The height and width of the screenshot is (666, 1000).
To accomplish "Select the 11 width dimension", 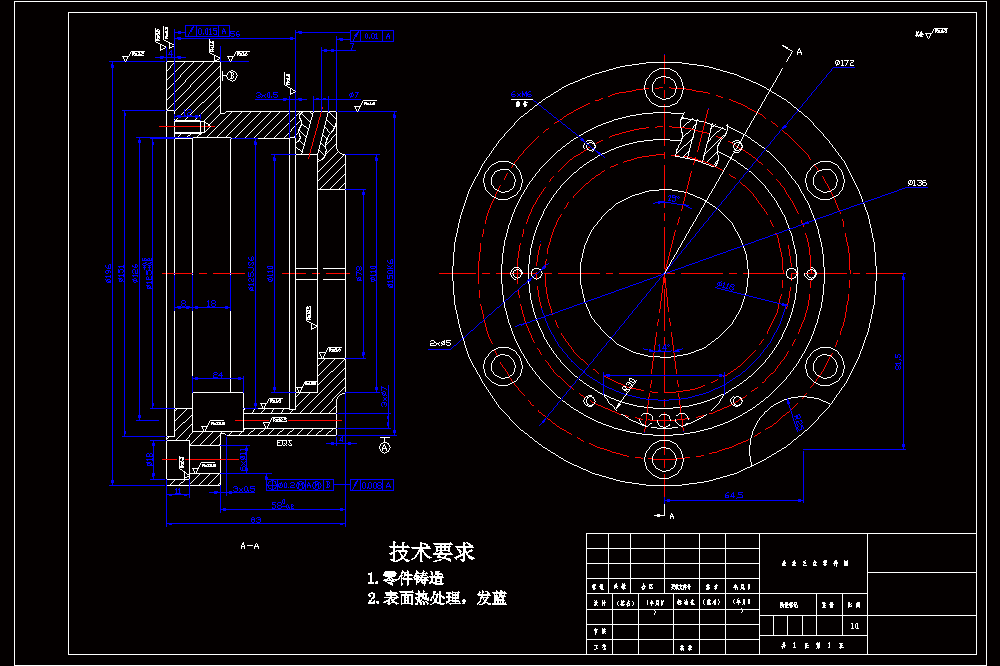I will tap(178, 491).
